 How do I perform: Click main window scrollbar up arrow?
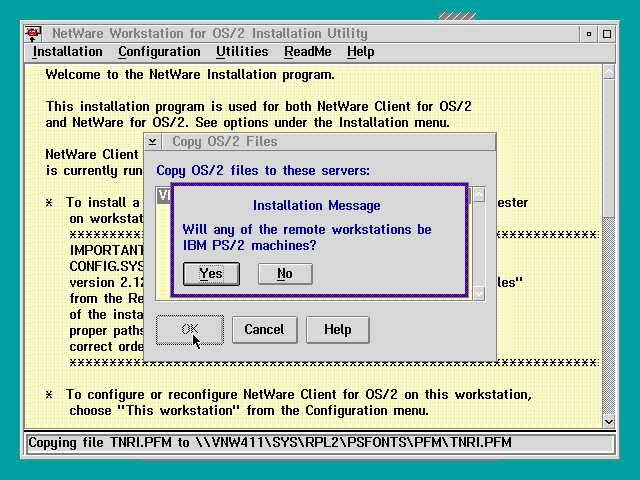pos(609,72)
